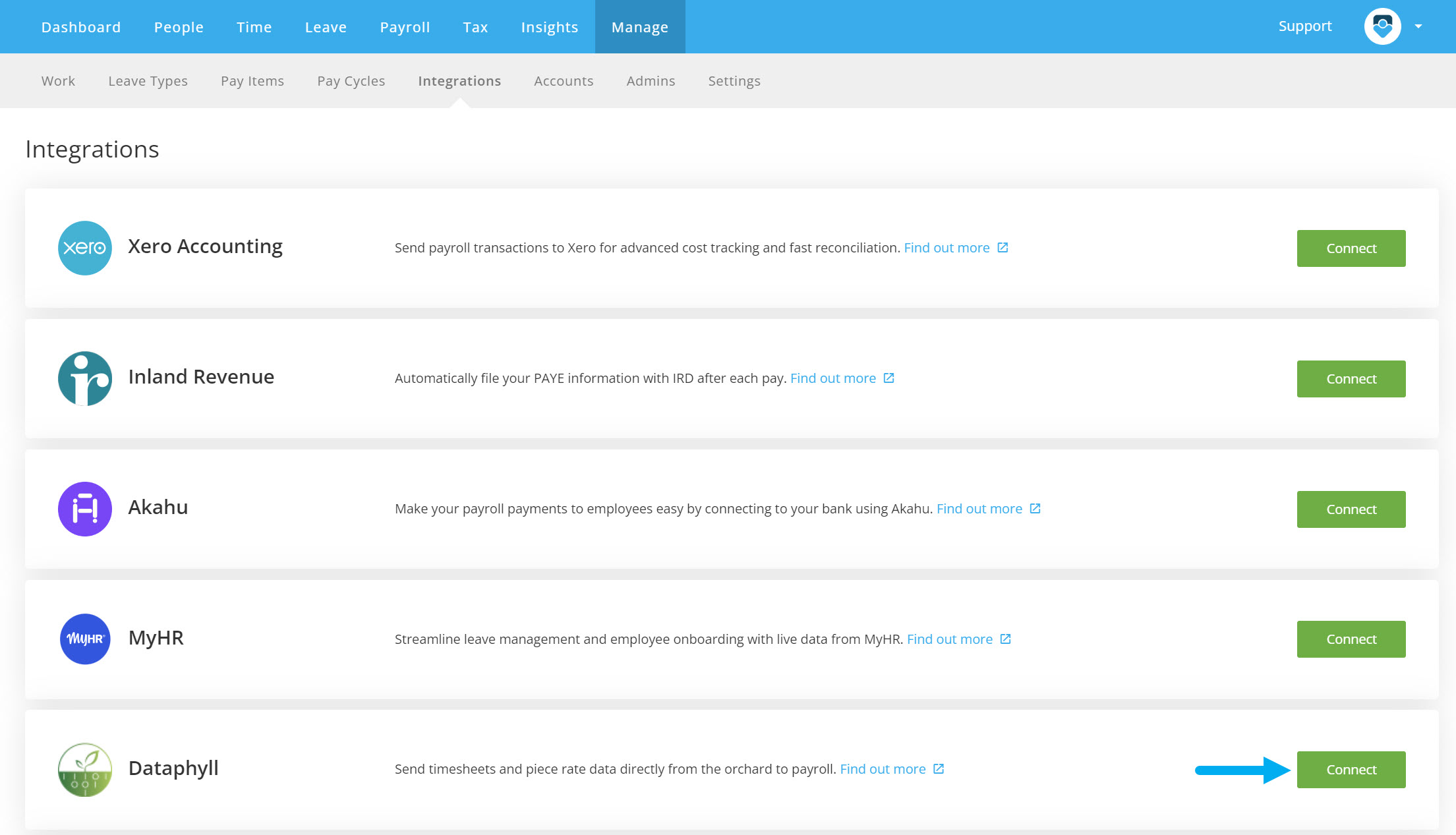Connect Akahu integration

[1351, 509]
